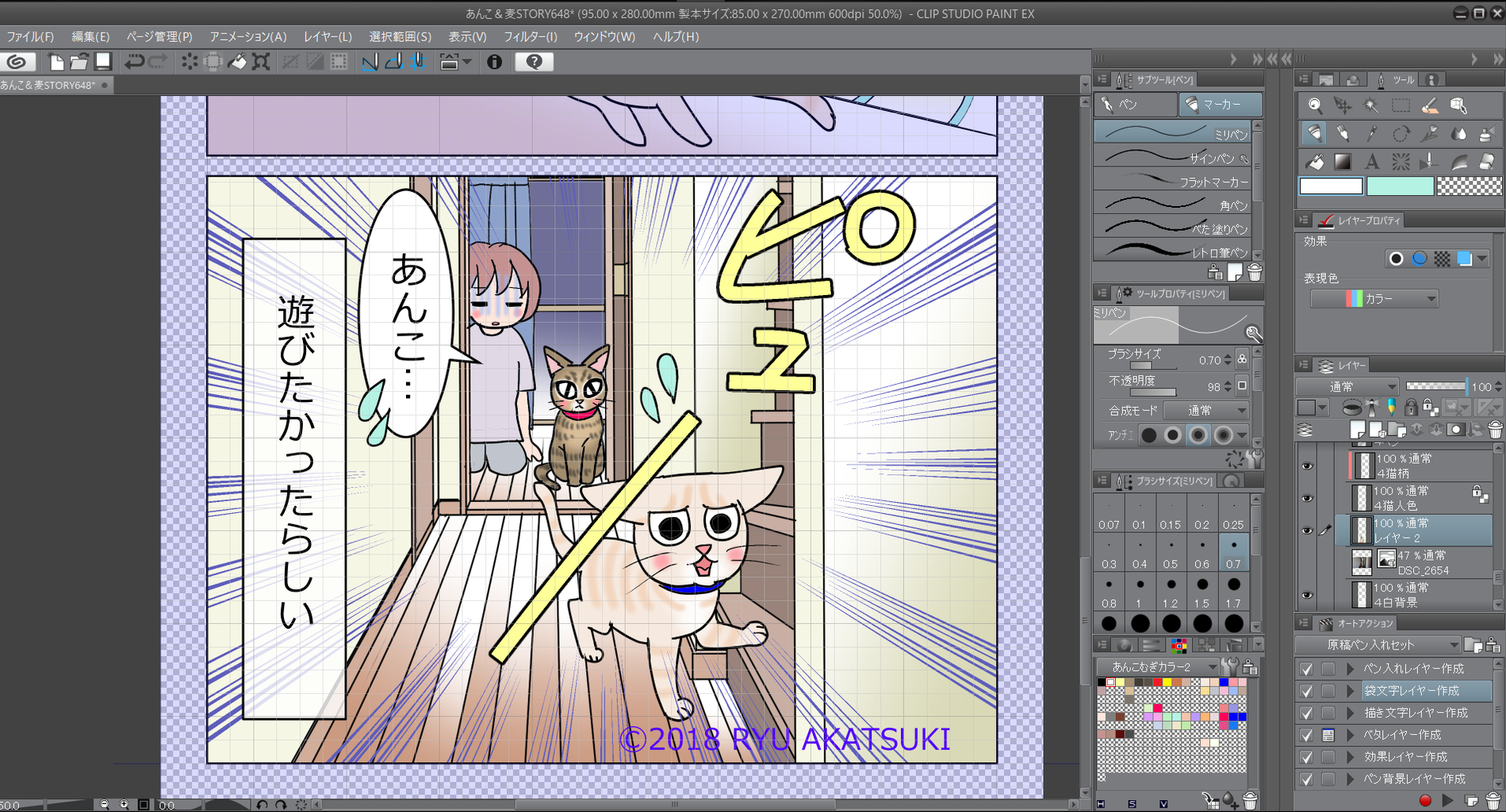Screen dimensions: 1506x812
Task: Open CLIP STUDIO launcher icon
Action: 17,62
